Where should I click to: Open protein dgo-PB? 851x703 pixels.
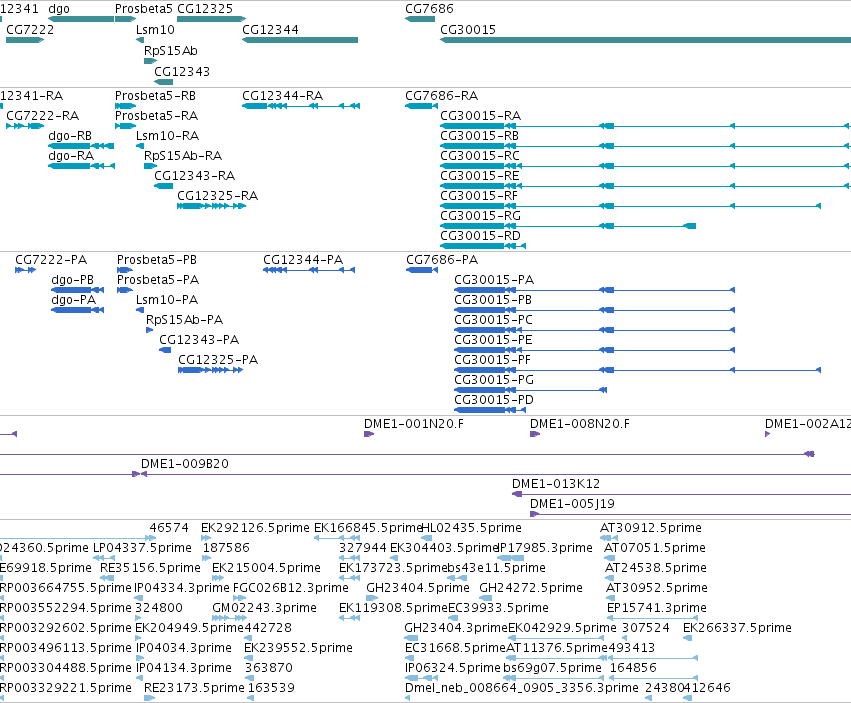[72, 280]
